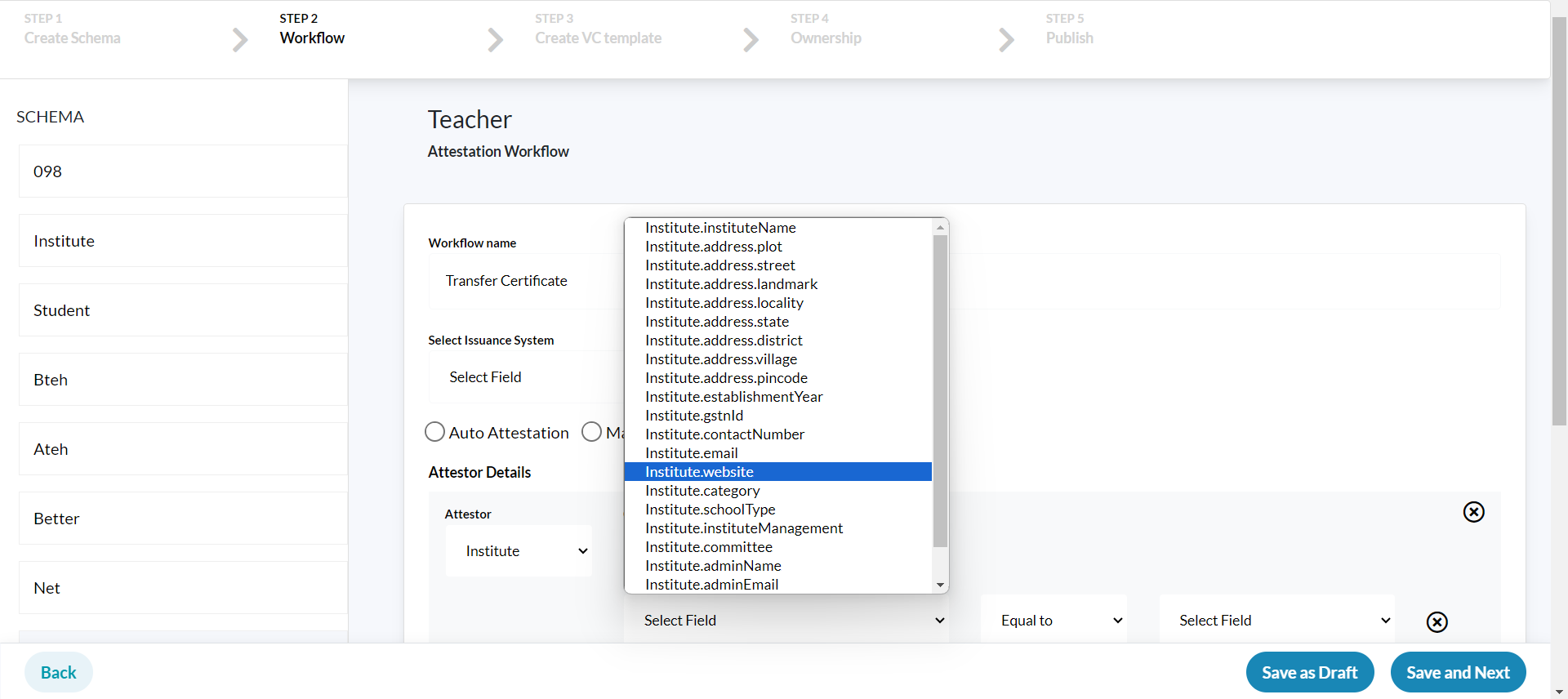1568x699 pixels.
Task: Click Save as Draft button
Action: click(x=1309, y=672)
